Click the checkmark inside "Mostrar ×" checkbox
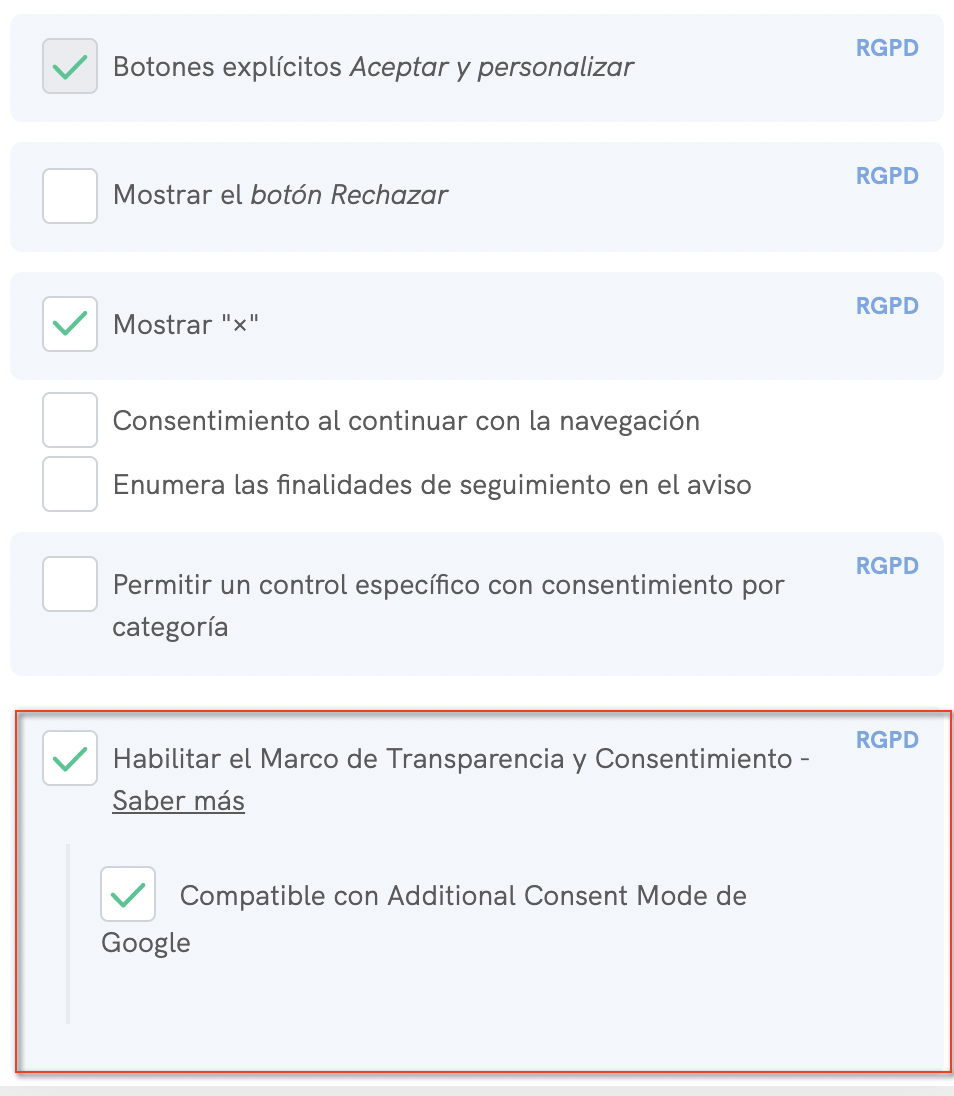 click(x=69, y=324)
